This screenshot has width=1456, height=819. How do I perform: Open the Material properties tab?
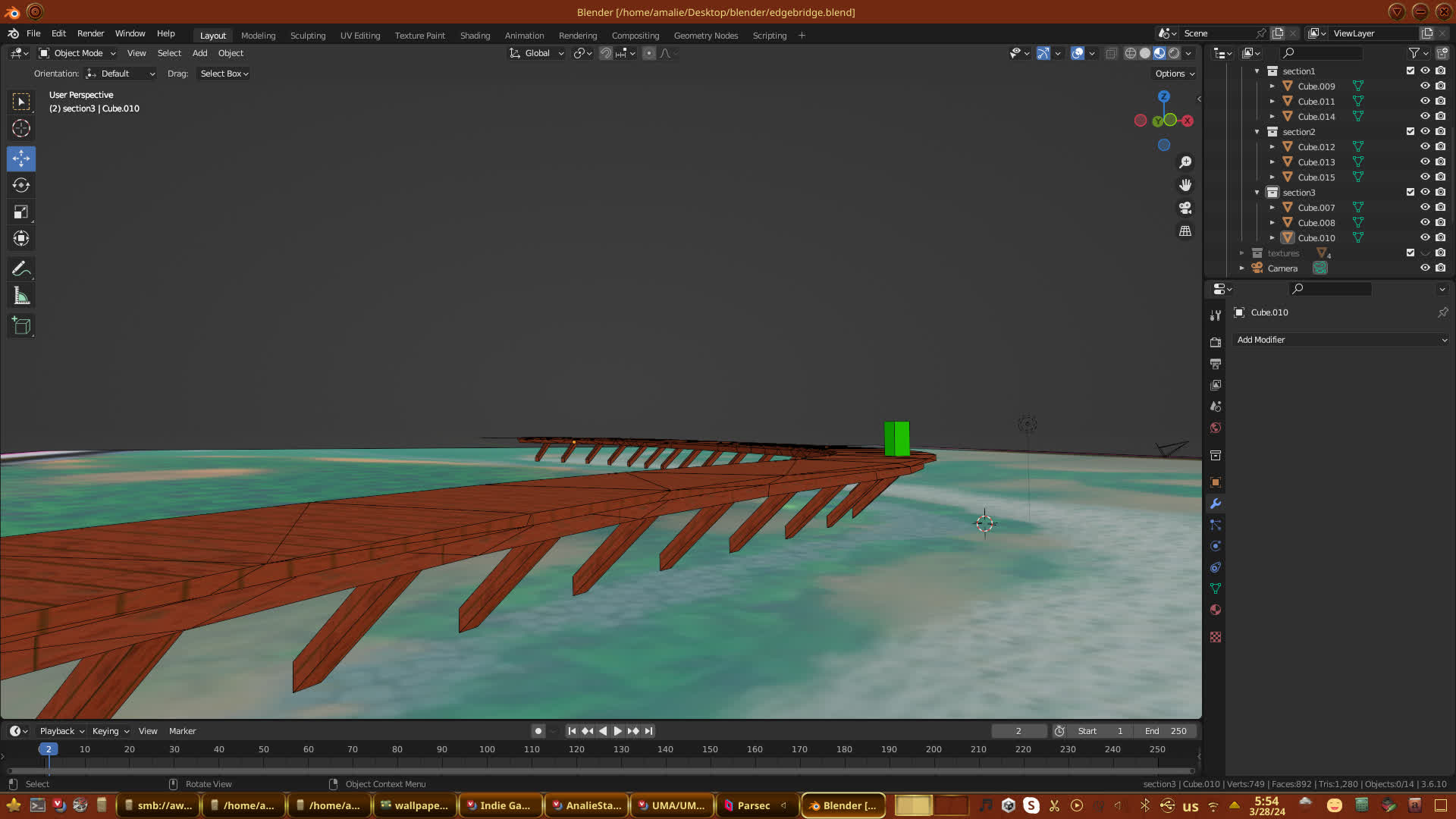[1216, 610]
